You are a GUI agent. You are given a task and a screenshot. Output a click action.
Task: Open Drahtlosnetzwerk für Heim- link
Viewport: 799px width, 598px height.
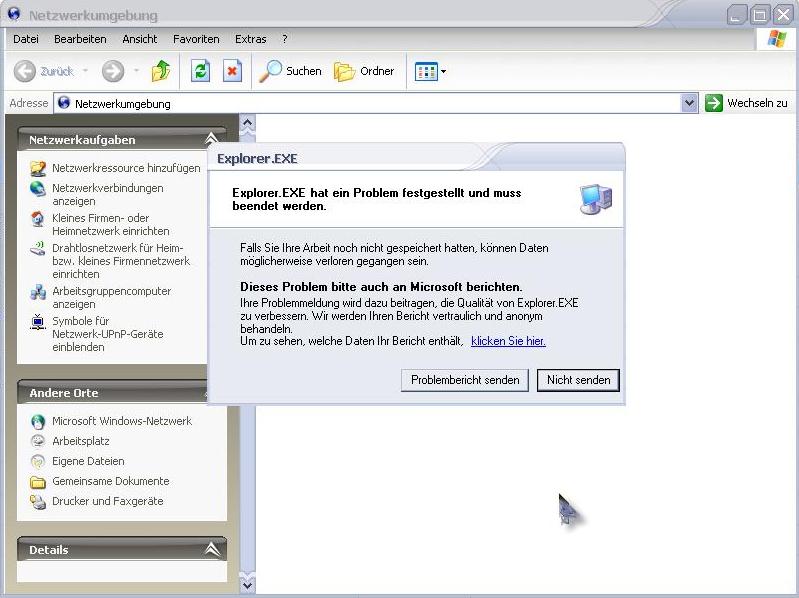click(121, 261)
